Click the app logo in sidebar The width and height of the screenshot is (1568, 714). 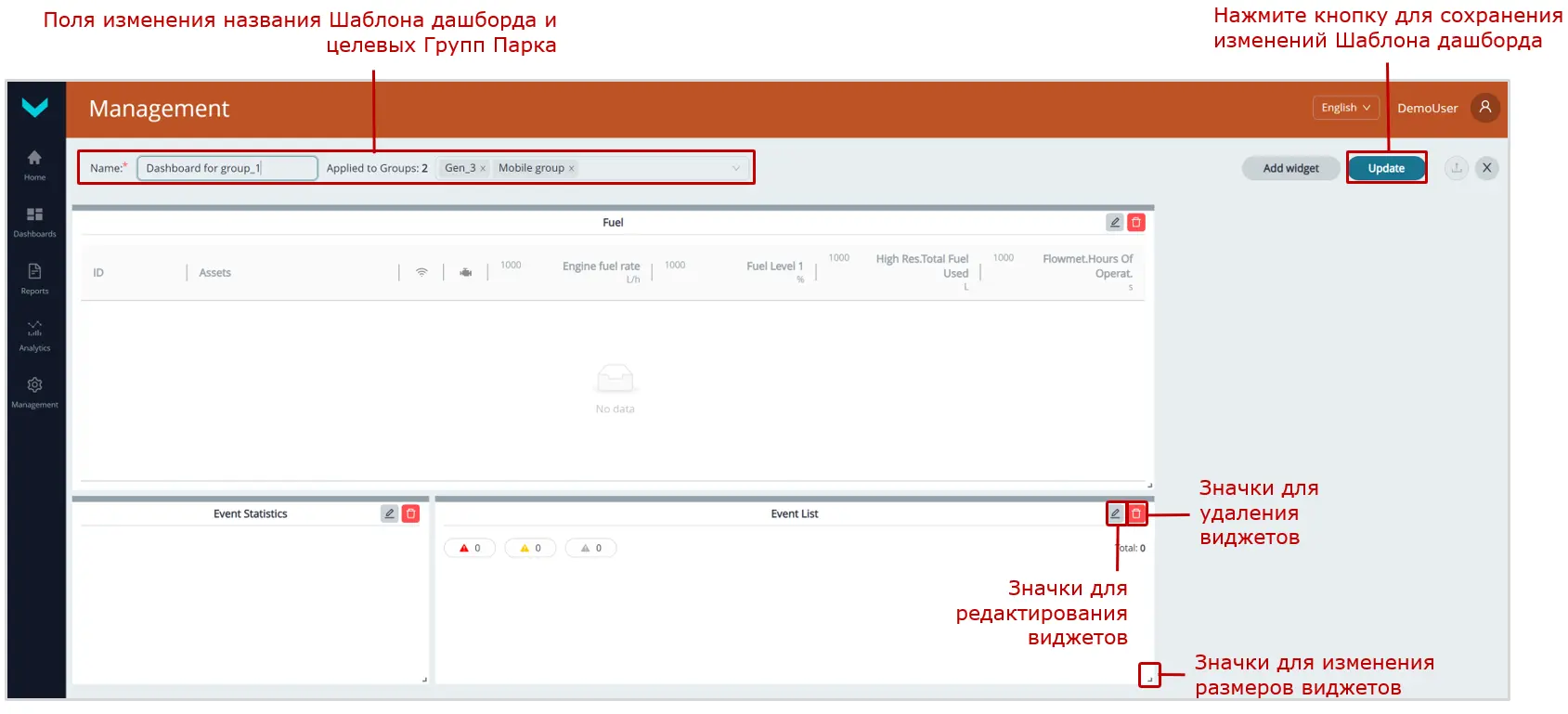pyautogui.click(x=35, y=108)
